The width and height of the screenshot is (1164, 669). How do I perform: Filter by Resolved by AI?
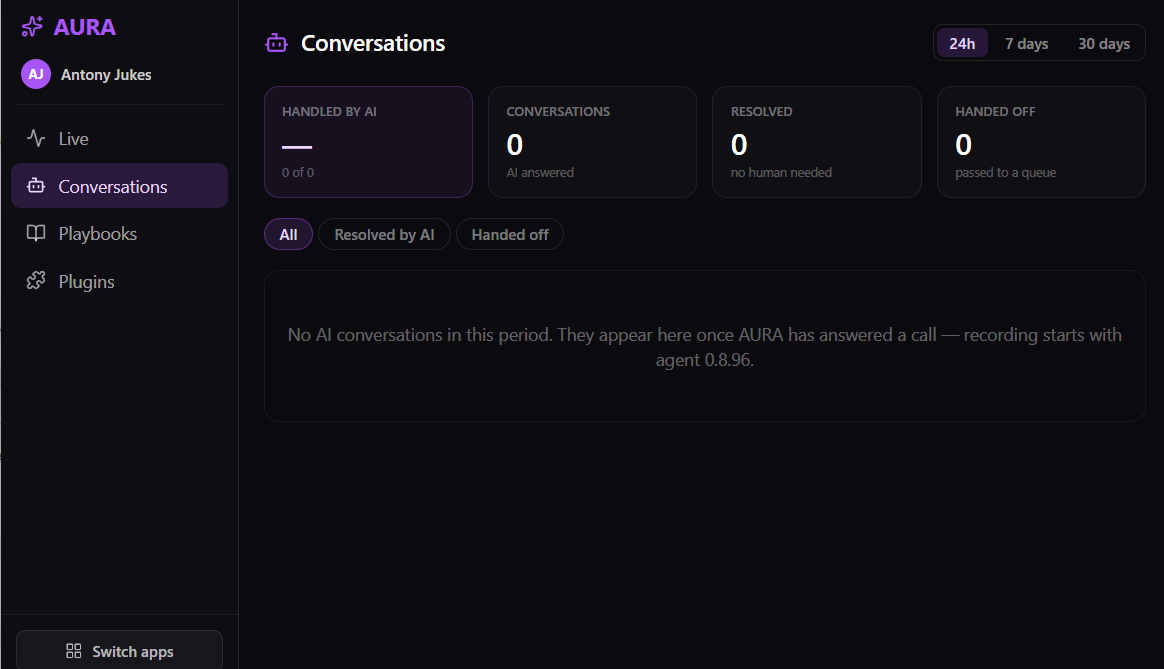tap(385, 235)
